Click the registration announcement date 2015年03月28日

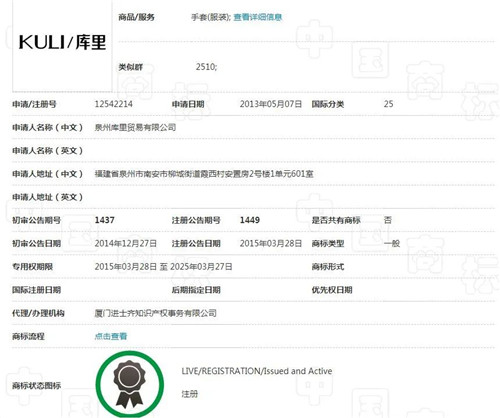[x=271, y=243]
